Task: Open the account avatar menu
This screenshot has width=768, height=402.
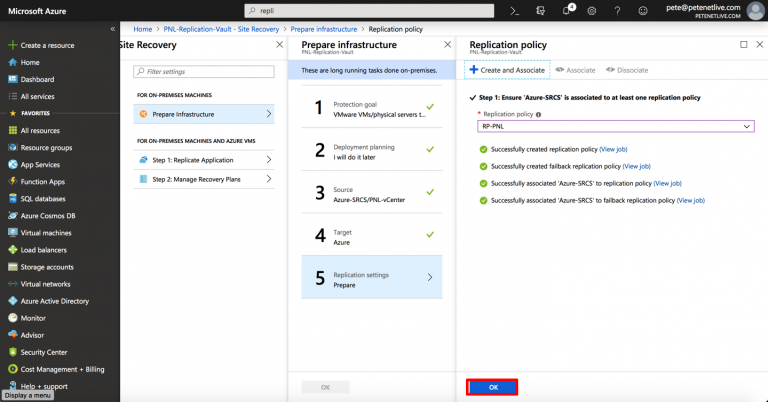Action: pos(755,11)
